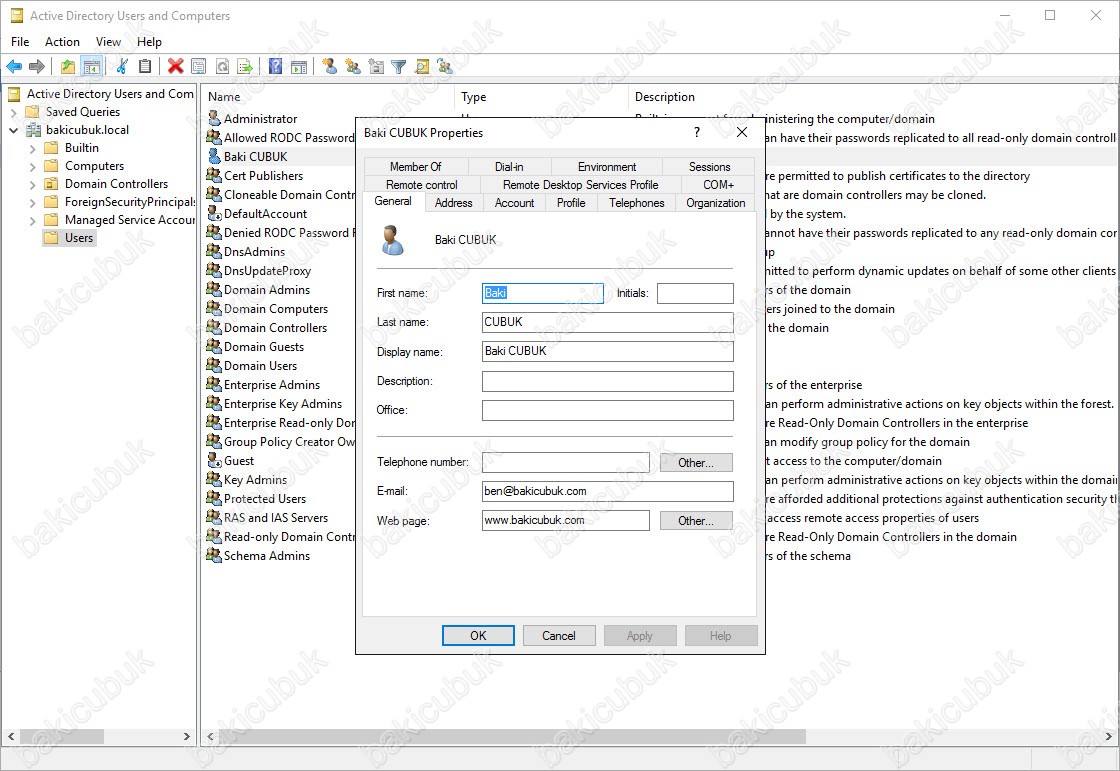The width and height of the screenshot is (1120, 771).
Task: Click the clipboard Copy icon
Action: tap(145, 66)
